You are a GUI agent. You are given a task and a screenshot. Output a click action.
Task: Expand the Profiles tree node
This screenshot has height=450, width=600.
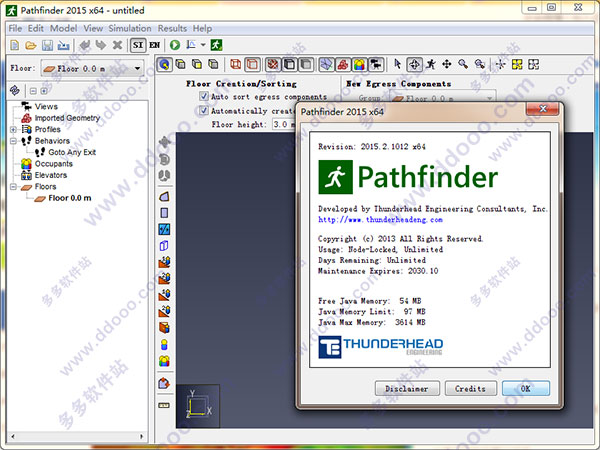coord(13,129)
